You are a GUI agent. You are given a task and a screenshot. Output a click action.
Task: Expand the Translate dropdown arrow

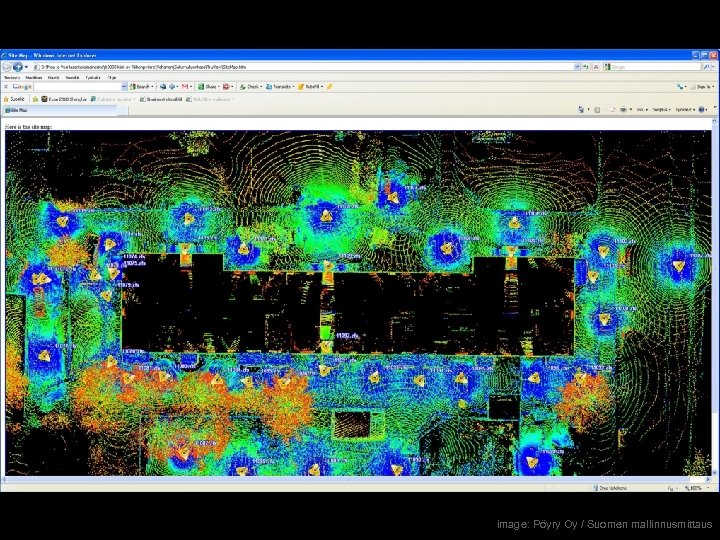pyautogui.click(x=293, y=87)
